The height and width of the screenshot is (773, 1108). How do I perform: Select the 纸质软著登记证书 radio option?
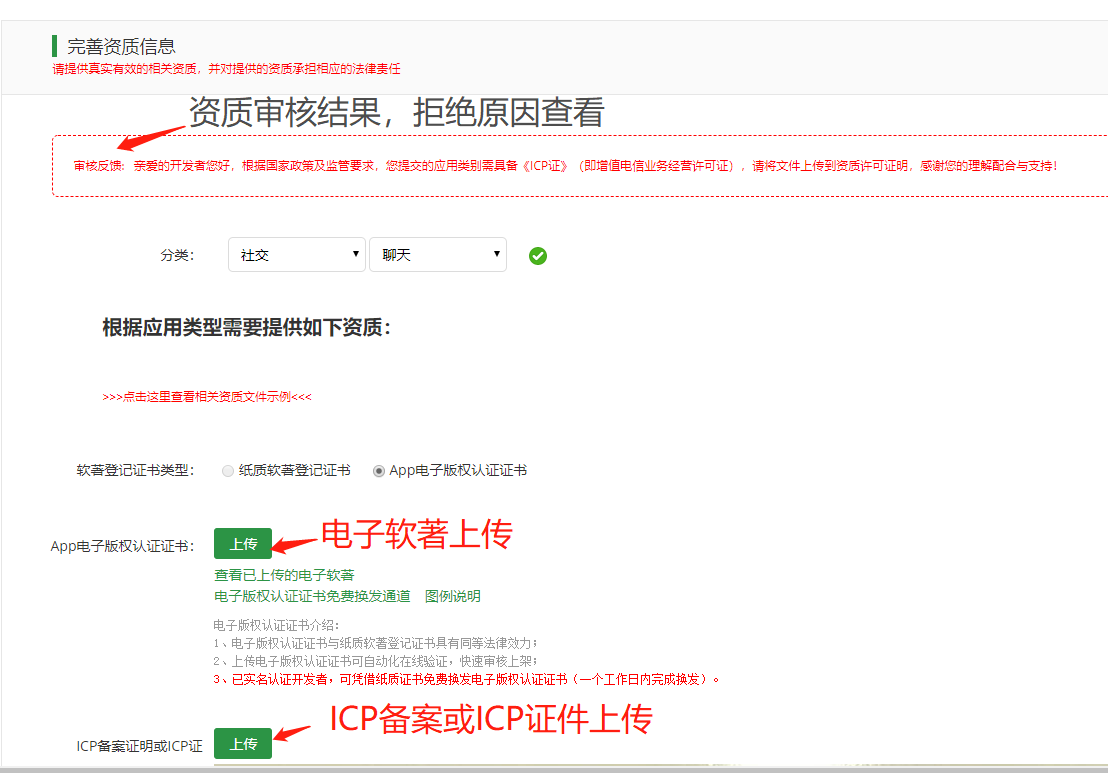click(x=228, y=471)
